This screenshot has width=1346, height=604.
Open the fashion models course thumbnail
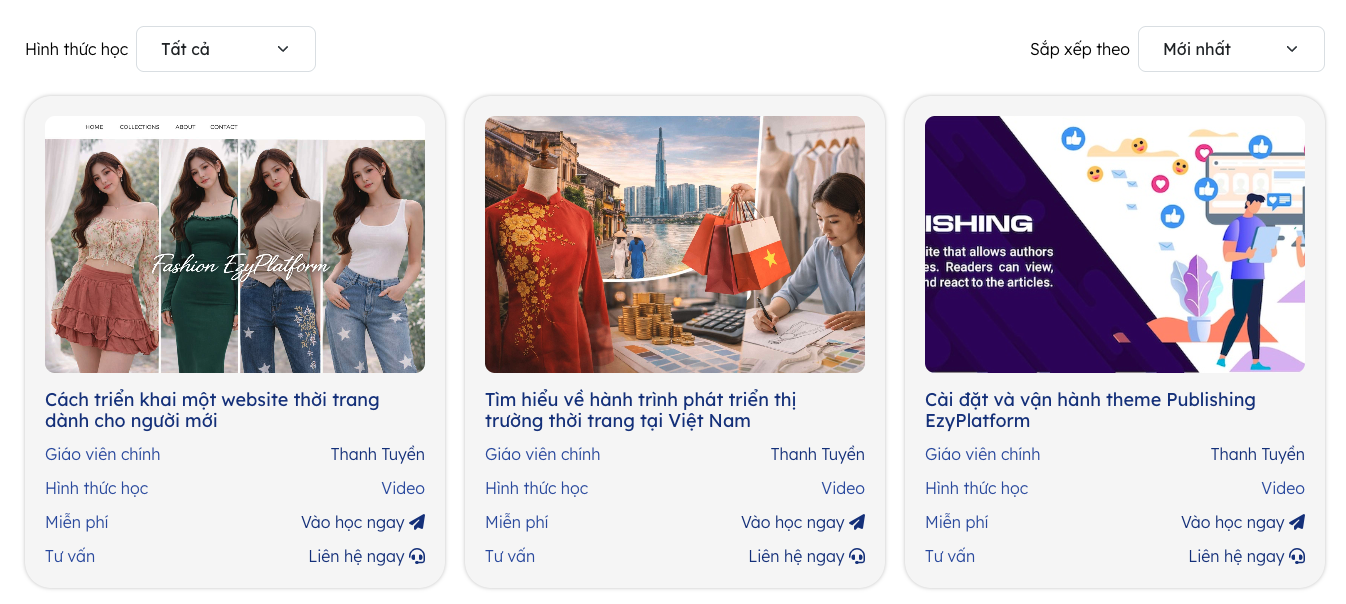235,244
